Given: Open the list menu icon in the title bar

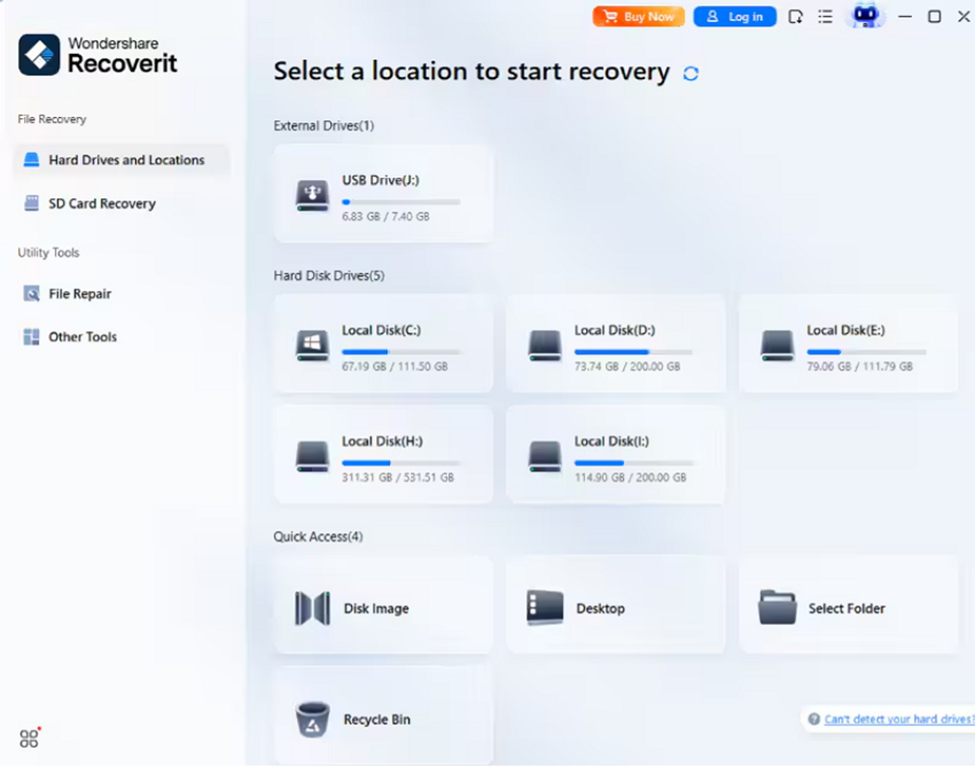Looking at the screenshot, I should (x=827, y=17).
